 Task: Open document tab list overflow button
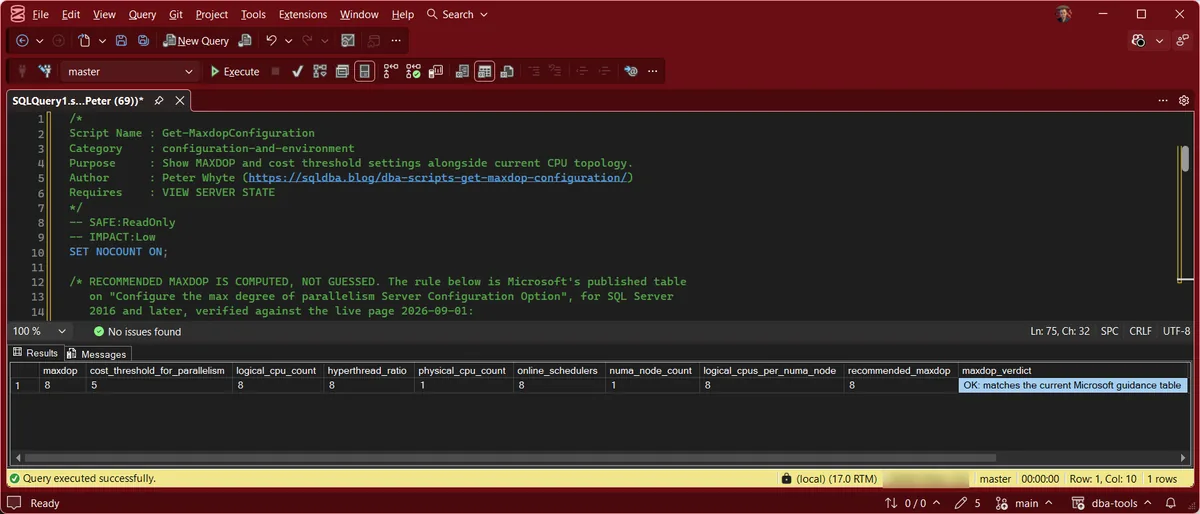point(1163,101)
